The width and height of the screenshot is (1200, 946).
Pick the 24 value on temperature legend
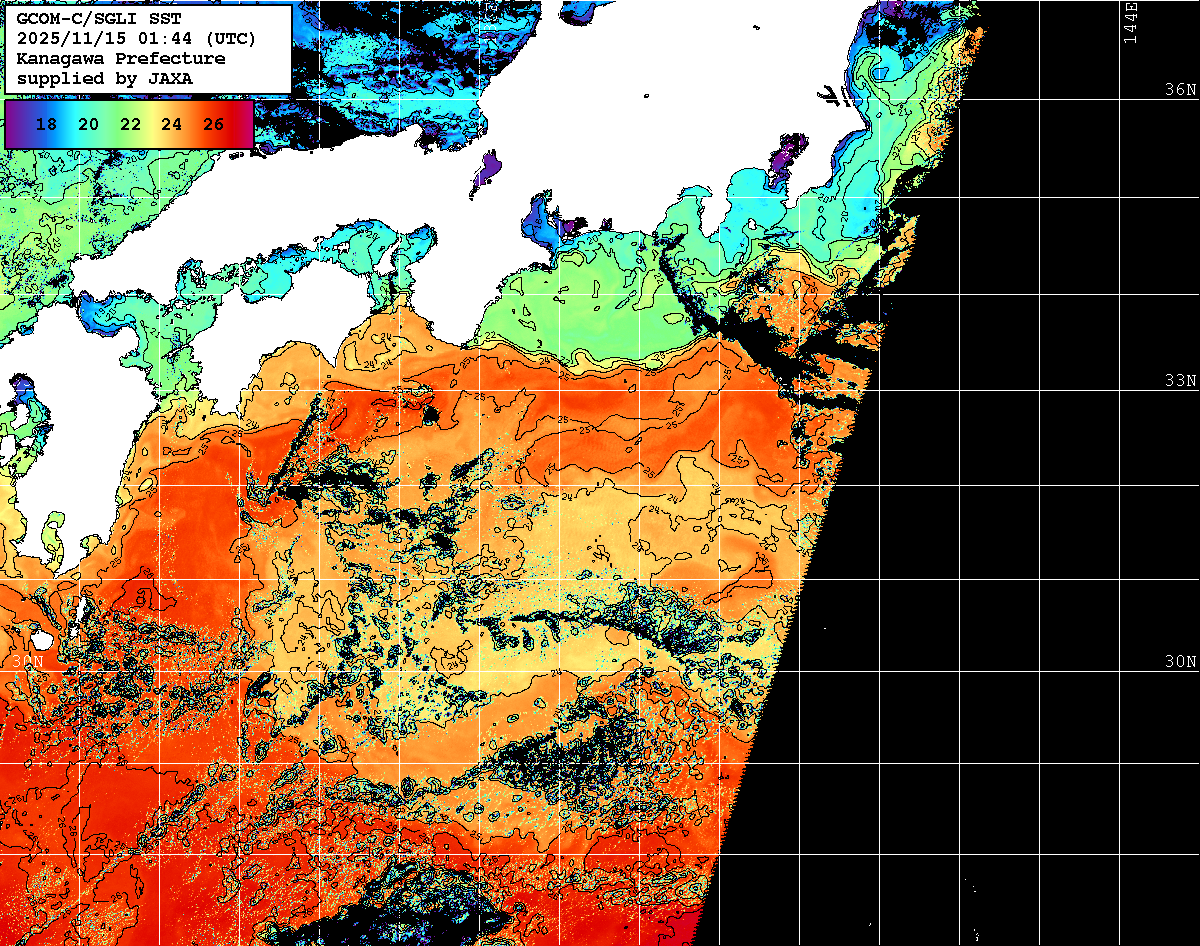click(x=171, y=125)
